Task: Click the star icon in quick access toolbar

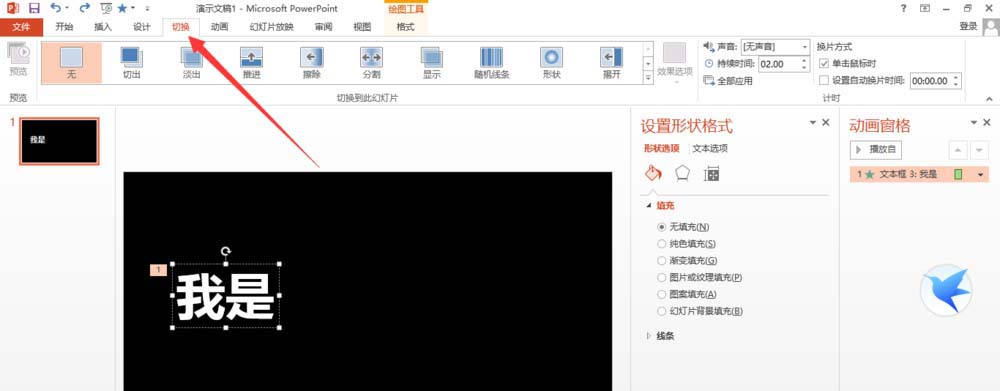Action: pyautogui.click(x=122, y=8)
